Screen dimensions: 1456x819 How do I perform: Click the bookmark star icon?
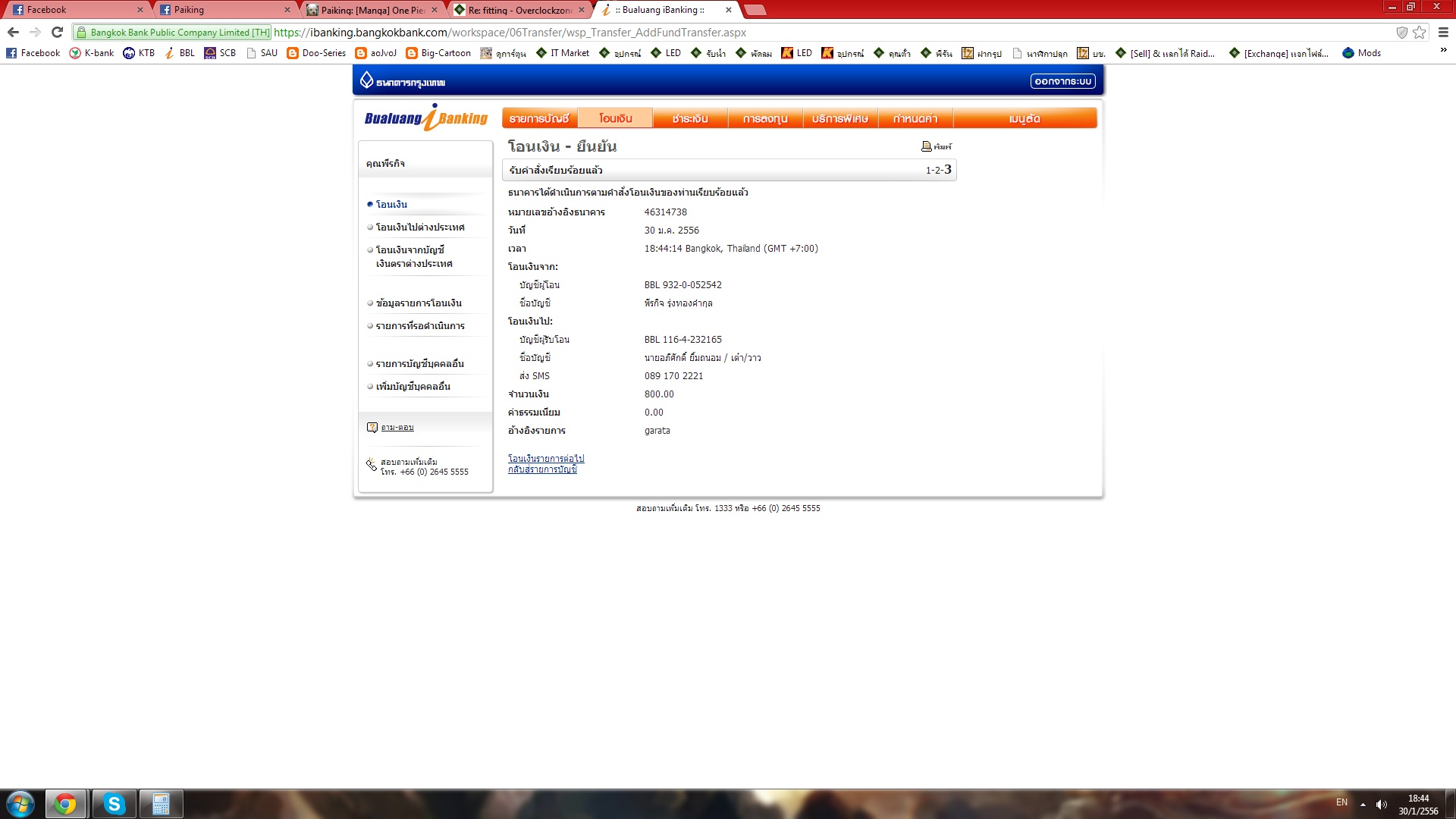(x=1420, y=32)
